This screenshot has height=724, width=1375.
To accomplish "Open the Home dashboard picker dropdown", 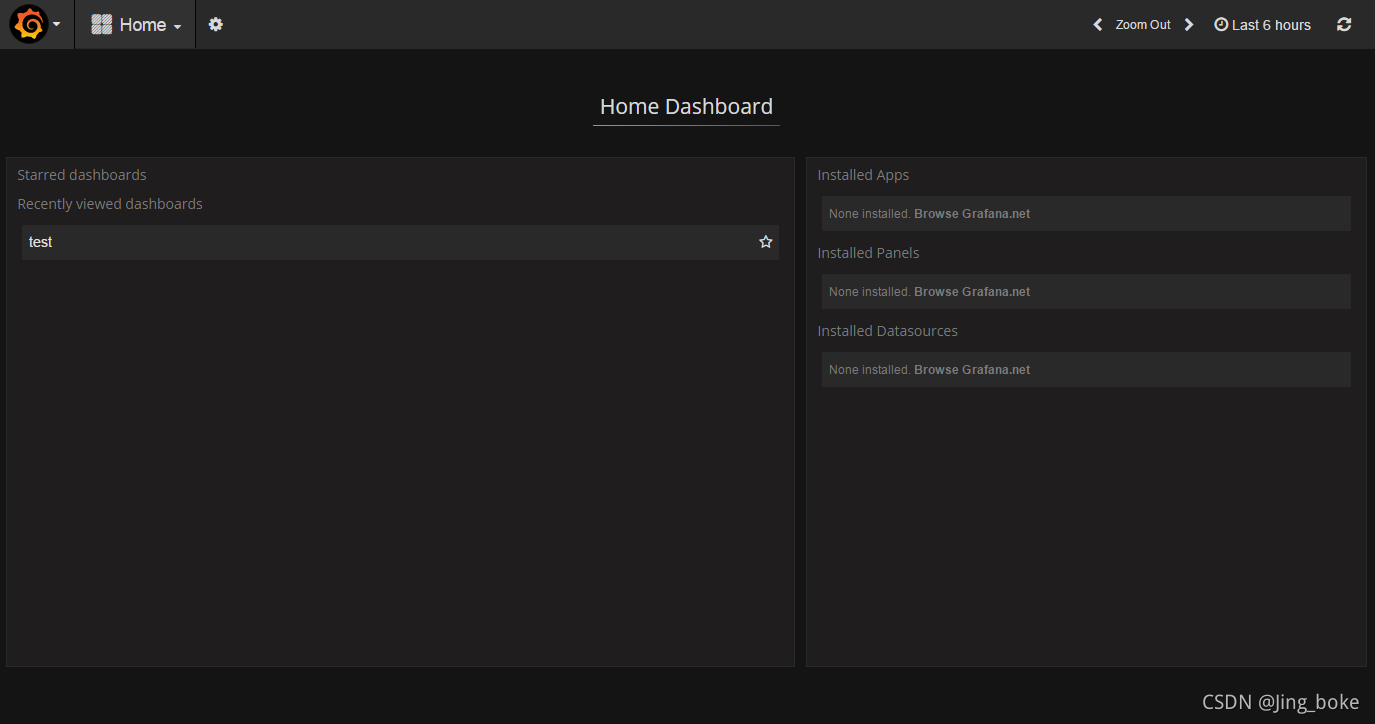I will click(136, 24).
